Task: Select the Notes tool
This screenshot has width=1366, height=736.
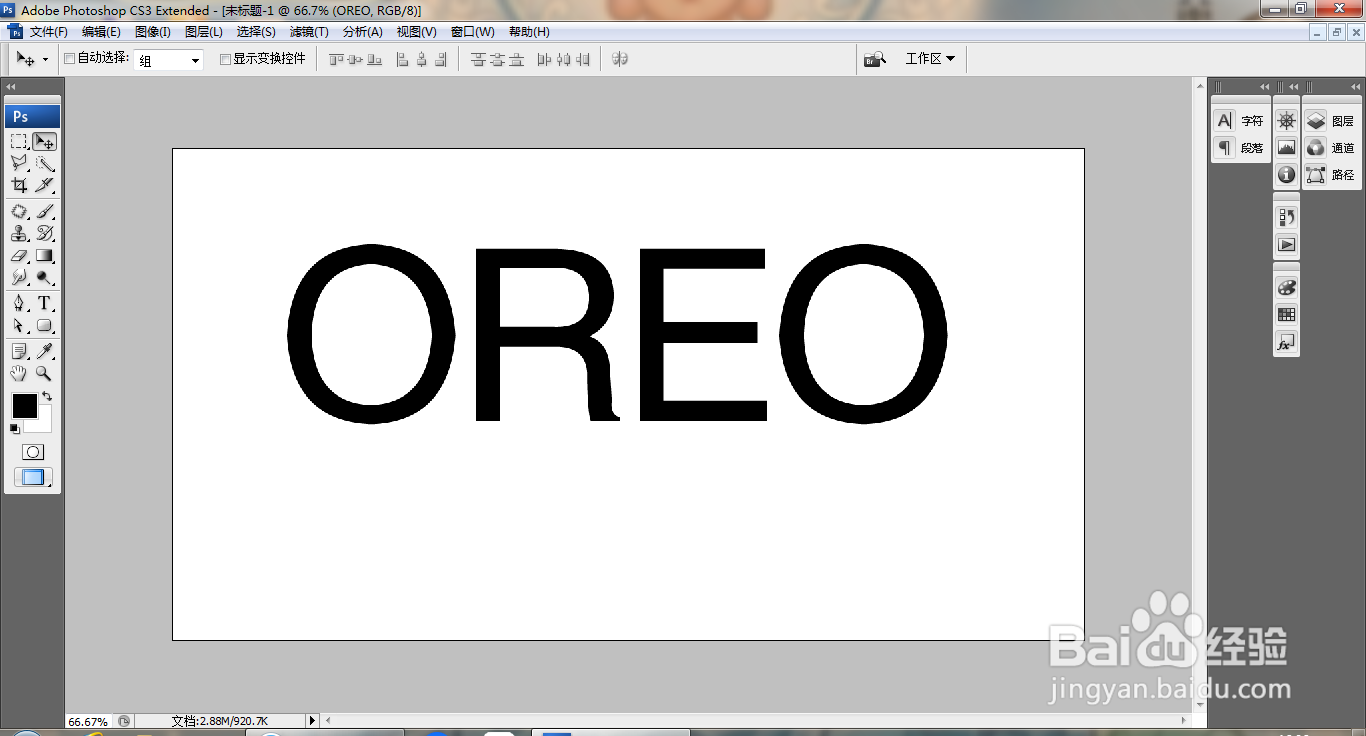Action: click(19, 352)
